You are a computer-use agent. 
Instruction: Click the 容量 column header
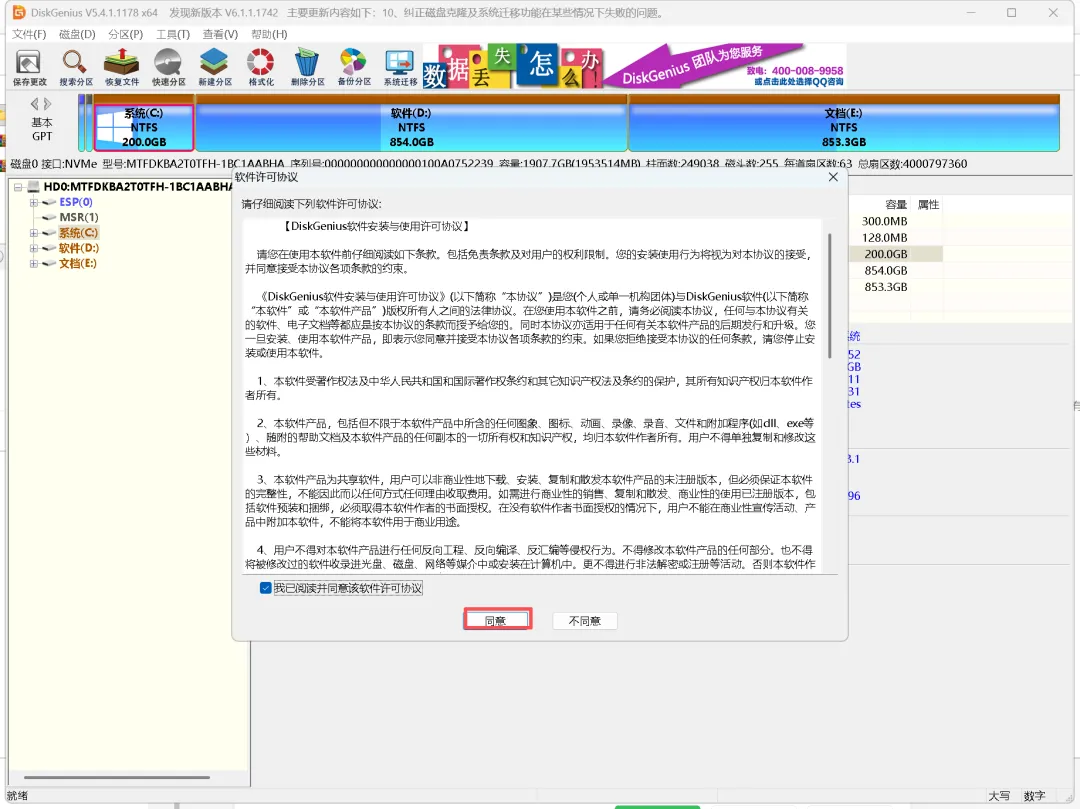pos(895,204)
